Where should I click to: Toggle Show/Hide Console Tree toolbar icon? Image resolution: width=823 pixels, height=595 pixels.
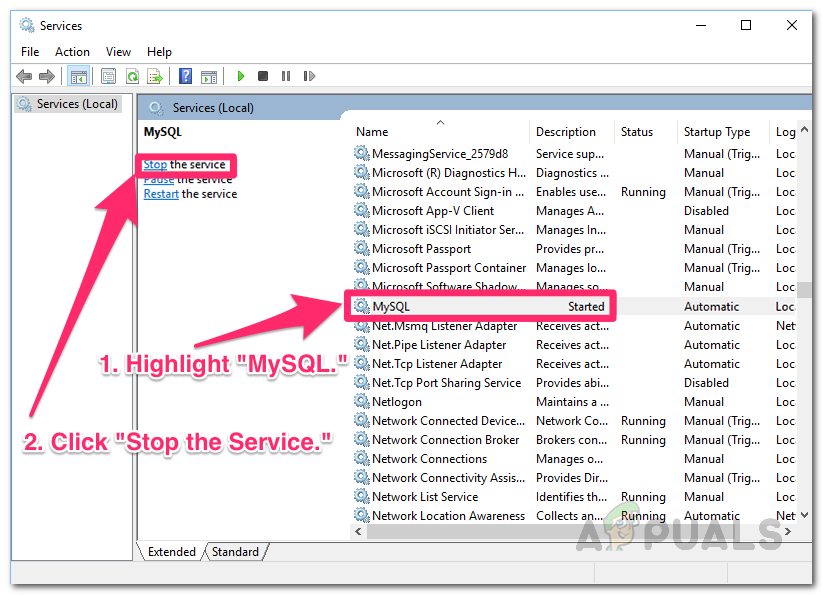coord(79,77)
